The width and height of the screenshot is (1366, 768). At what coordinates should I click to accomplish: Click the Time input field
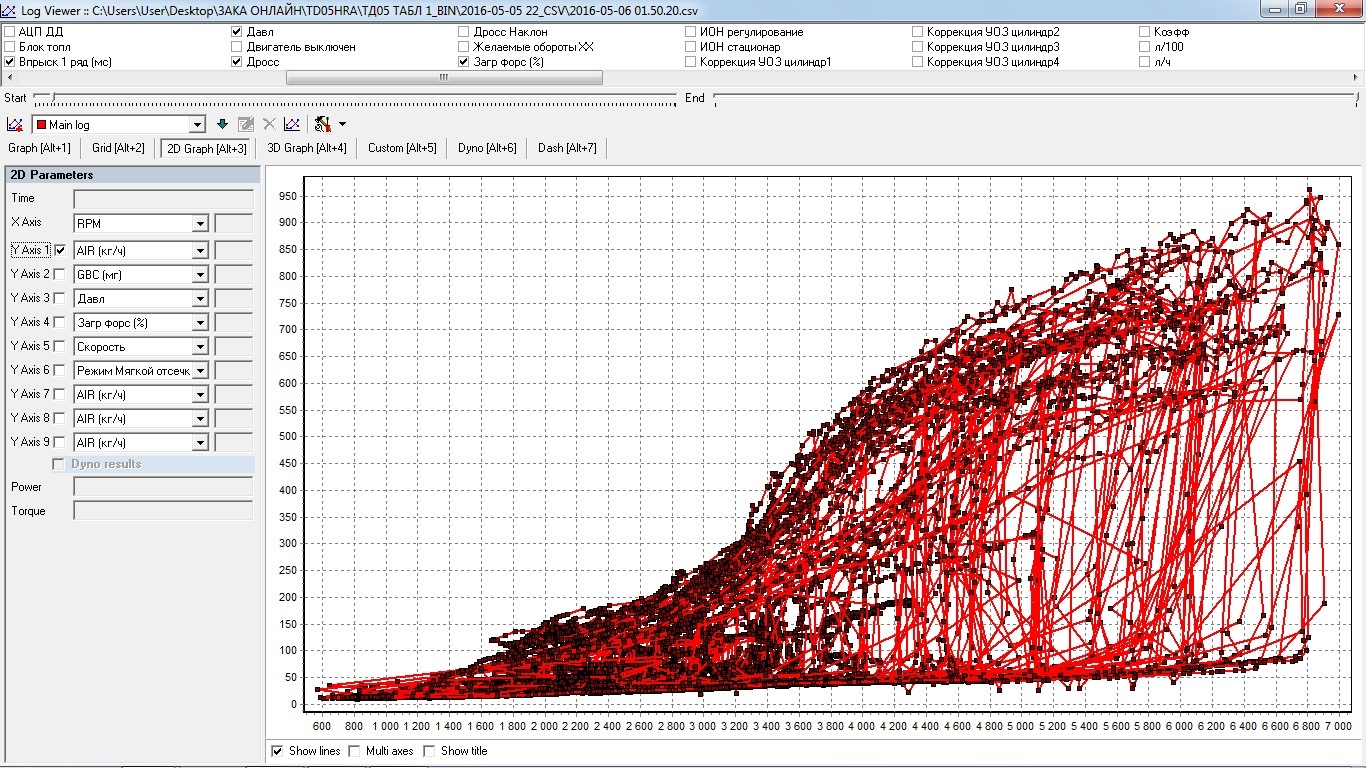(164, 199)
